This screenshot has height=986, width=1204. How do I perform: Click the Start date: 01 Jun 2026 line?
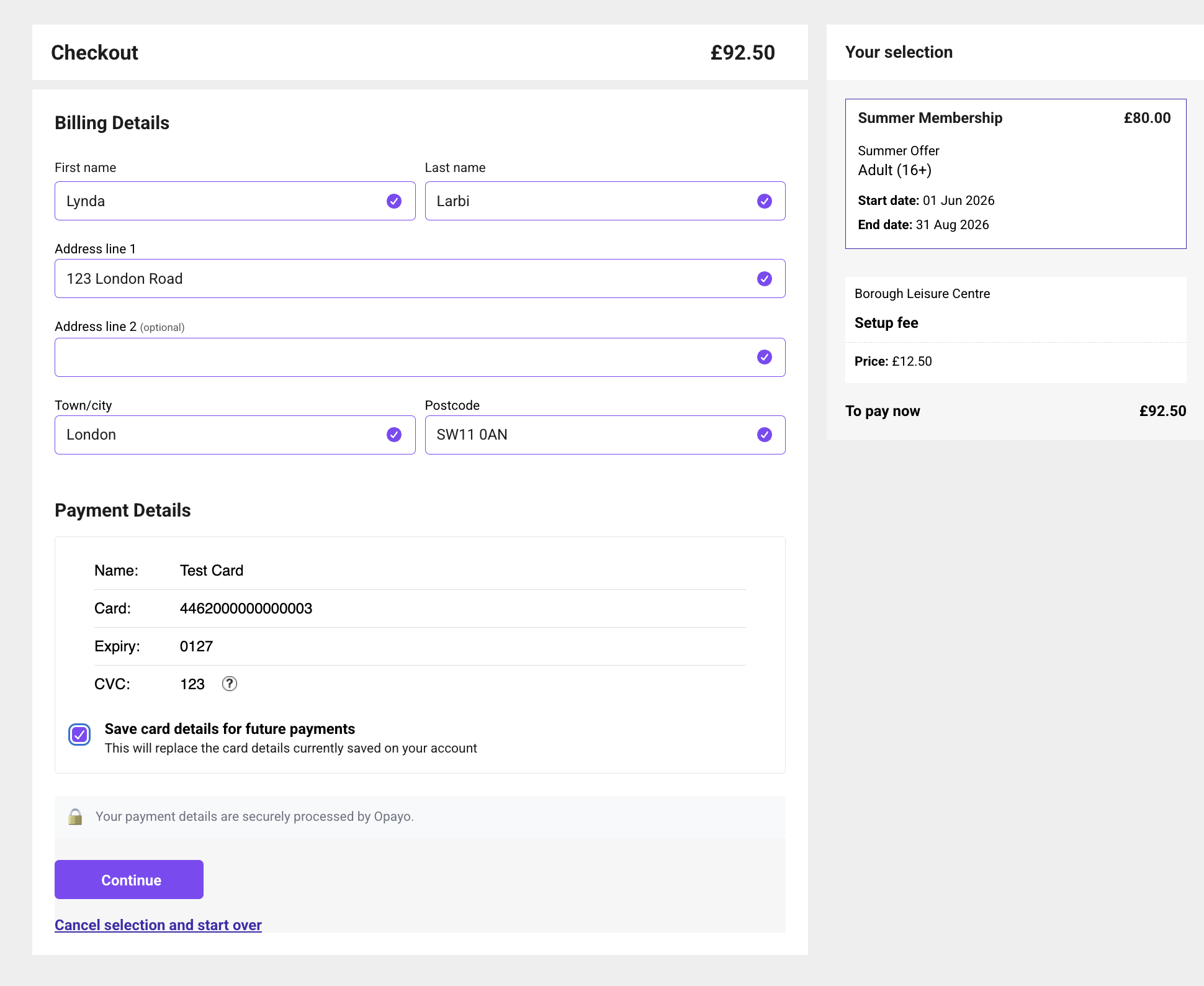point(926,201)
